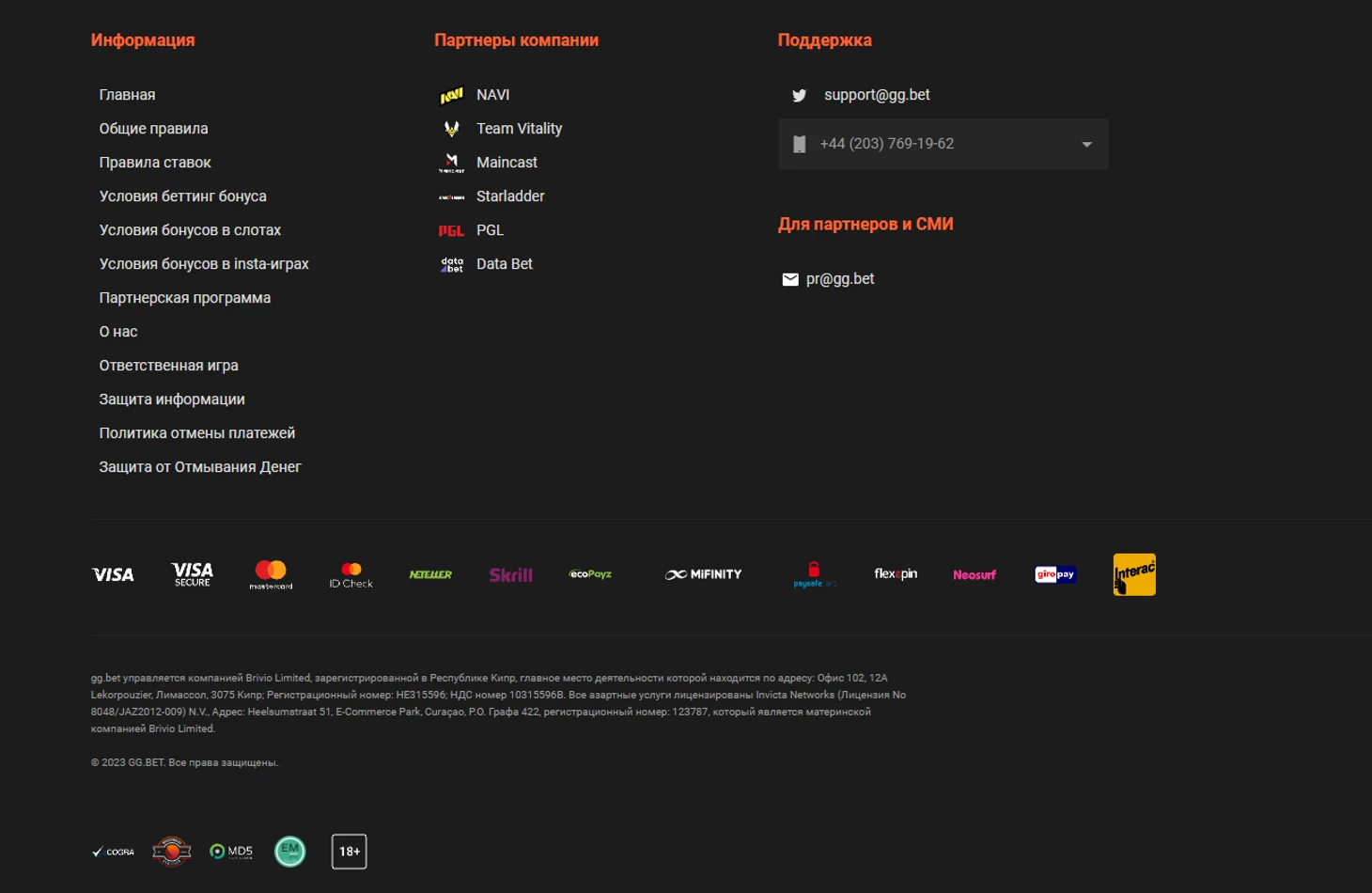Click the giropay payment logo
Image resolution: width=1372 pixels, height=893 pixels.
tap(1055, 574)
